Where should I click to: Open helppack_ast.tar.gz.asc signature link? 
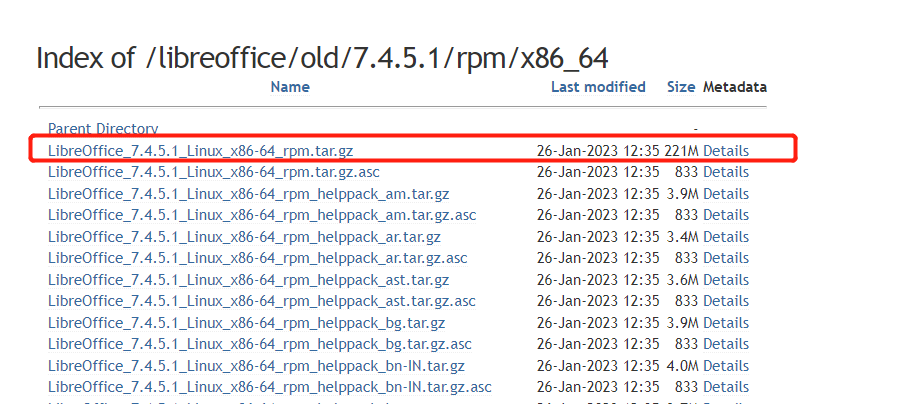261,302
